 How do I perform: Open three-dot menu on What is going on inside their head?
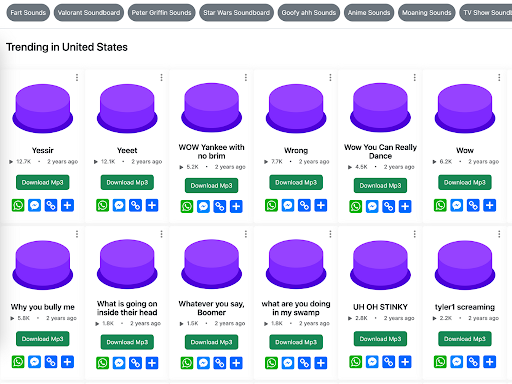coord(161,234)
